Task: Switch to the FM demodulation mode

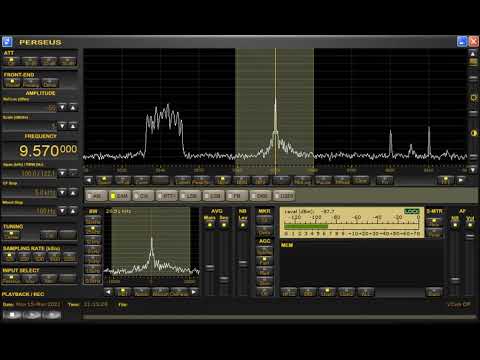Action: [237, 196]
